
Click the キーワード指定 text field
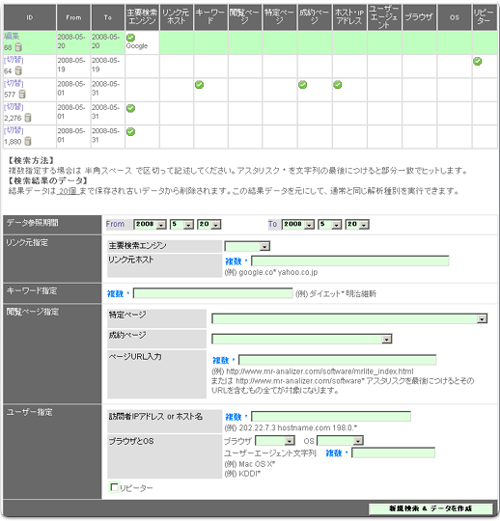(x=213, y=293)
